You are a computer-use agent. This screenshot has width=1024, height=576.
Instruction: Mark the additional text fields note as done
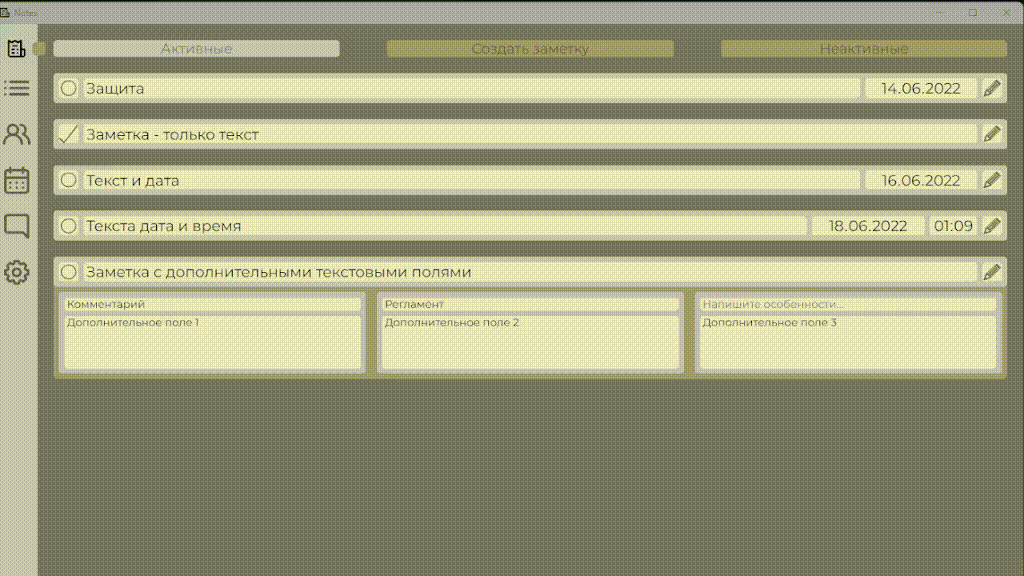[69, 272]
